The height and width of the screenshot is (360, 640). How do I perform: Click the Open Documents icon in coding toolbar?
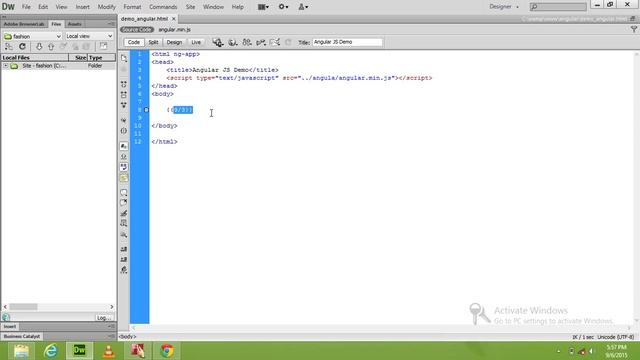click(x=124, y=58)
